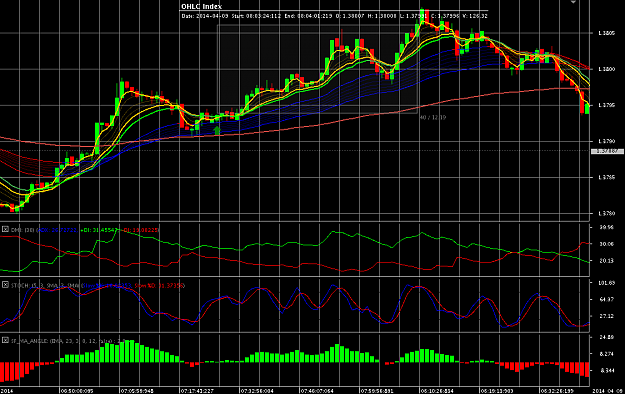
Task: Click the 39.56 DMI scale value
Action: coord(606,227)
